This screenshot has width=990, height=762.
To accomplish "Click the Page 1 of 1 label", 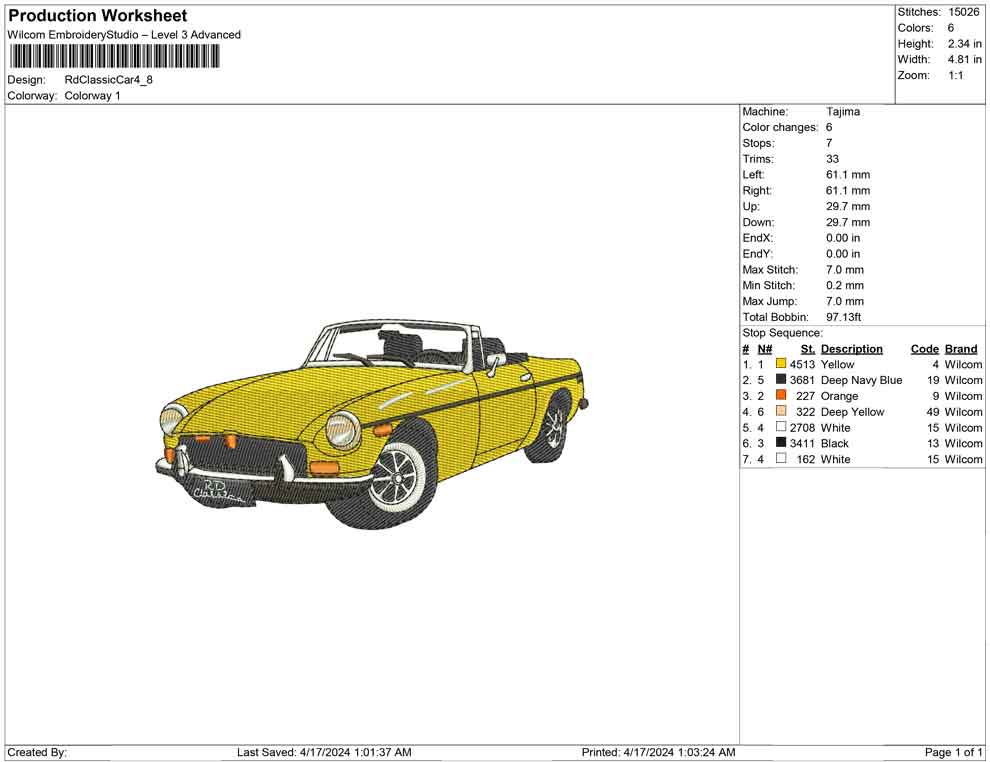I will click(x=952, y=752).
